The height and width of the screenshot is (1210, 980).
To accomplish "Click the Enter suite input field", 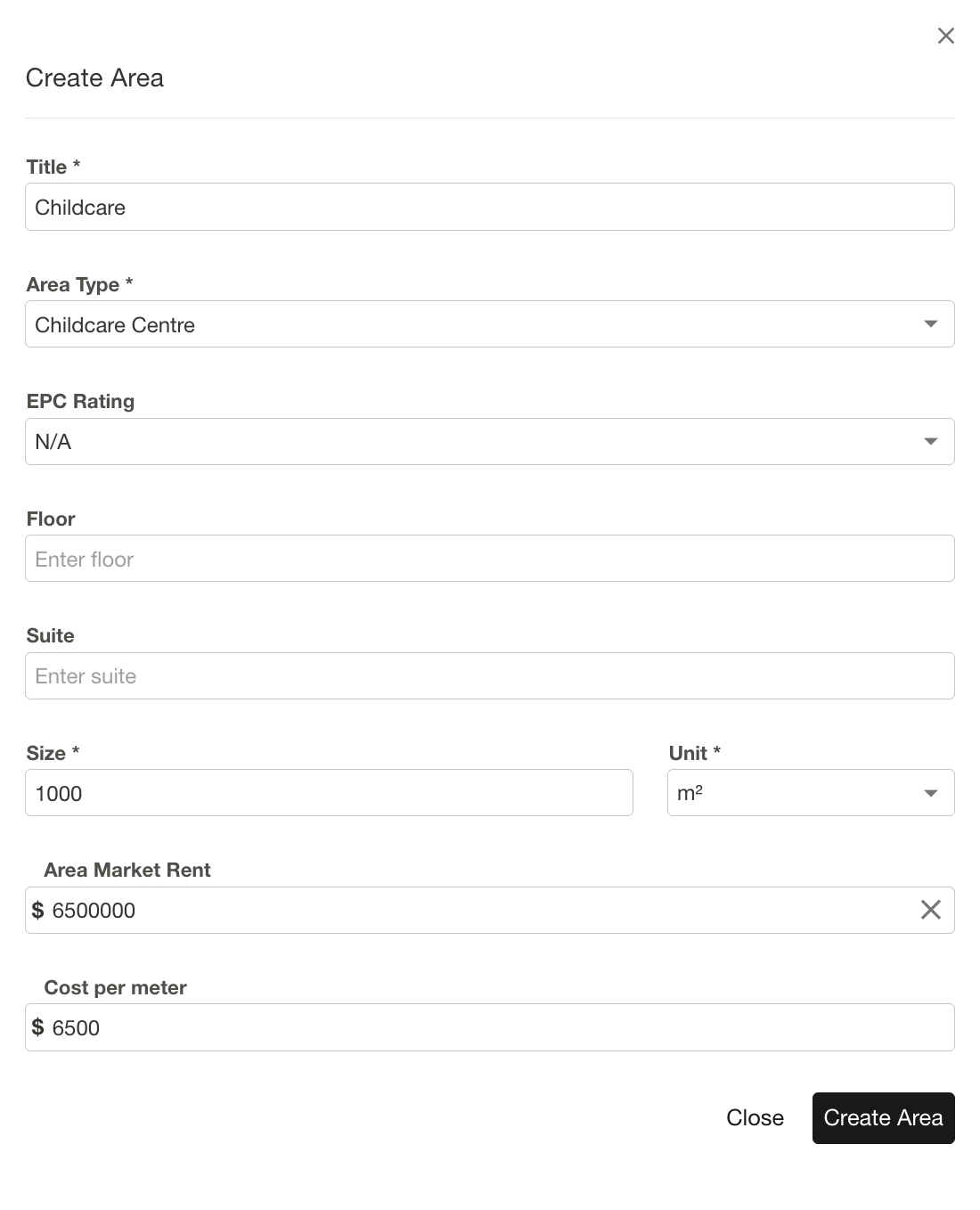I will click(x=490, y=674).
